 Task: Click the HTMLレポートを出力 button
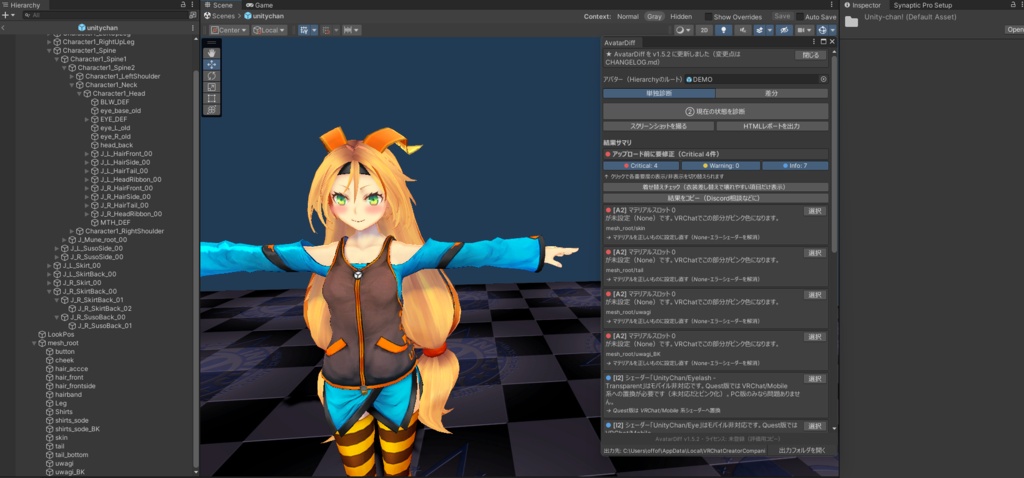coord(772,126)
